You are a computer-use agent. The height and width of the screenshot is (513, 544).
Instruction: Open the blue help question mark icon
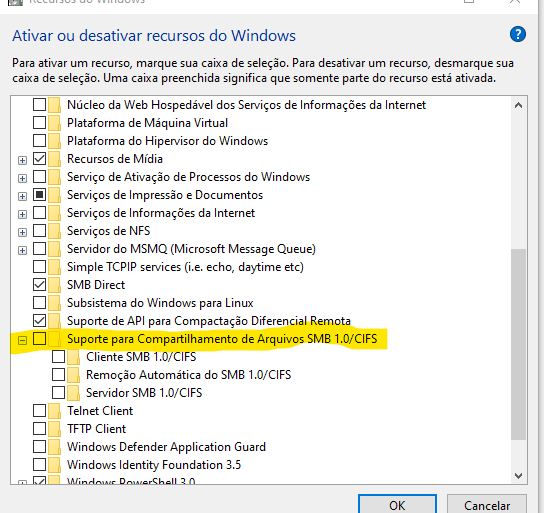518,34
